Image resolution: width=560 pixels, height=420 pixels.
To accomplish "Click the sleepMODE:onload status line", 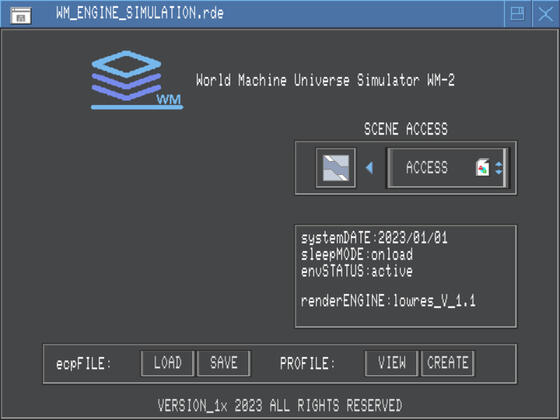I will [357, 255].
